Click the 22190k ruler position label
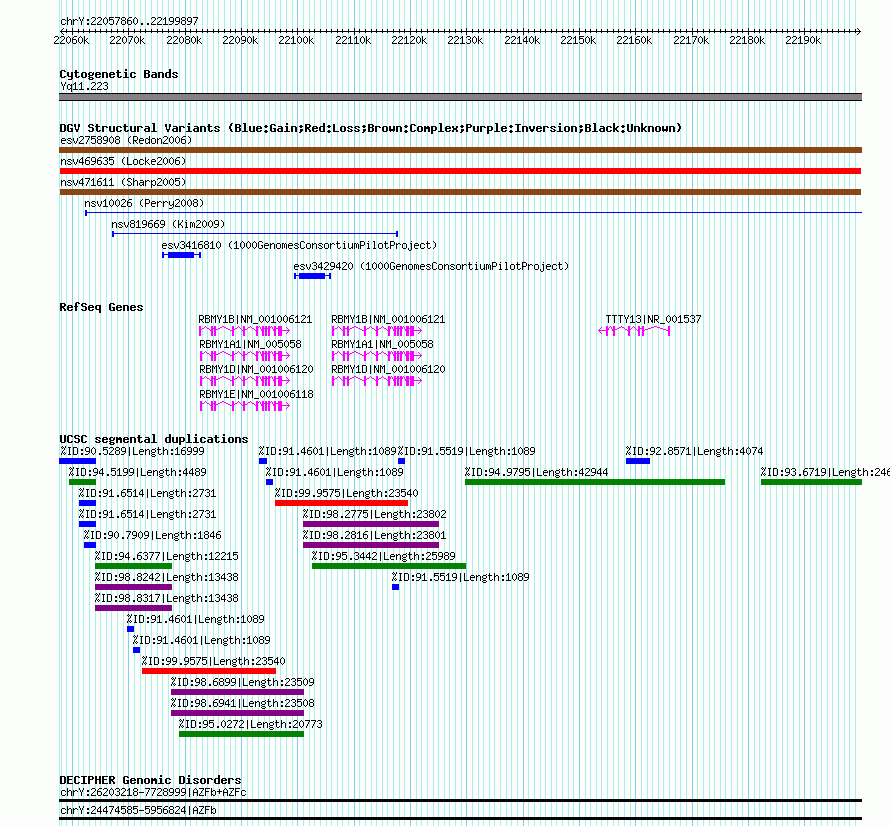The image size is (890, 826). click(x=803, y=40)
